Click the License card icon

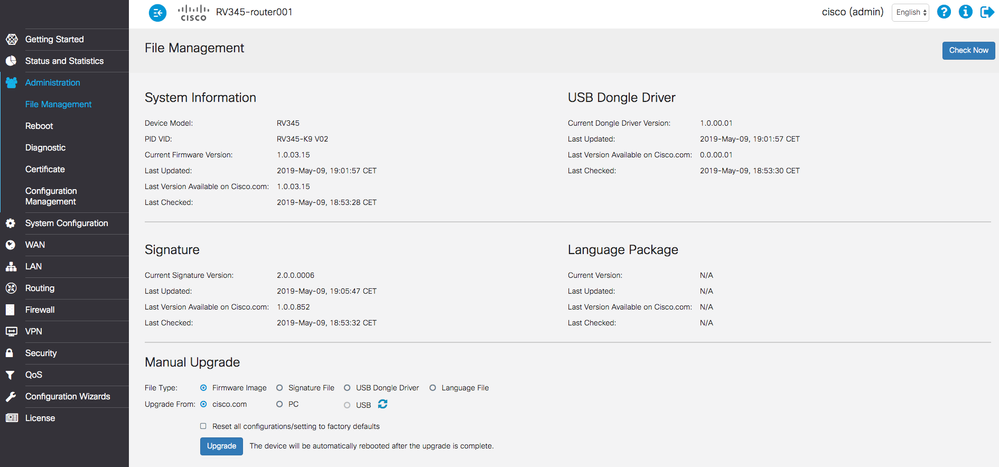(x=10, y=419)
